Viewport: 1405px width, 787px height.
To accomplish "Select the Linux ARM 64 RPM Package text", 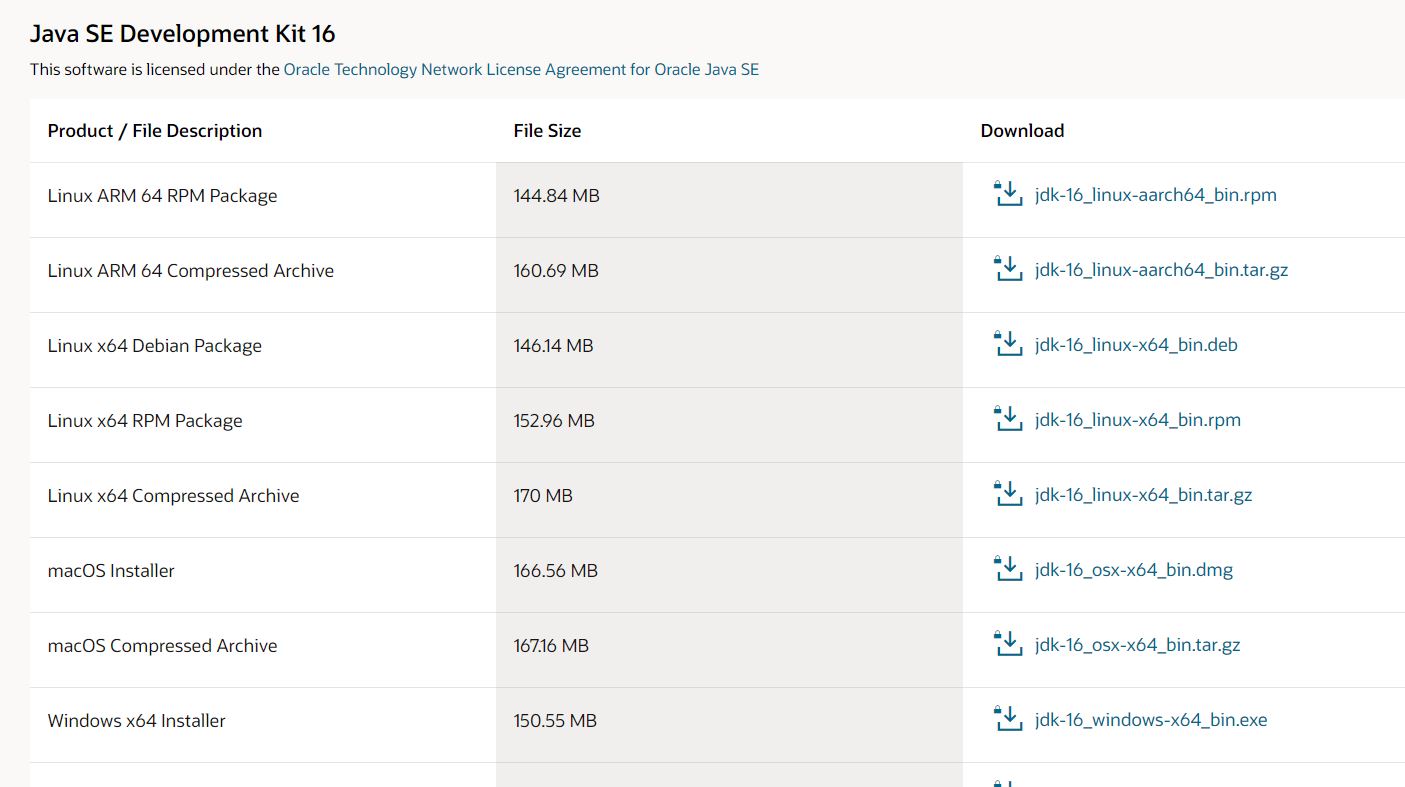I will coord(162,196).
